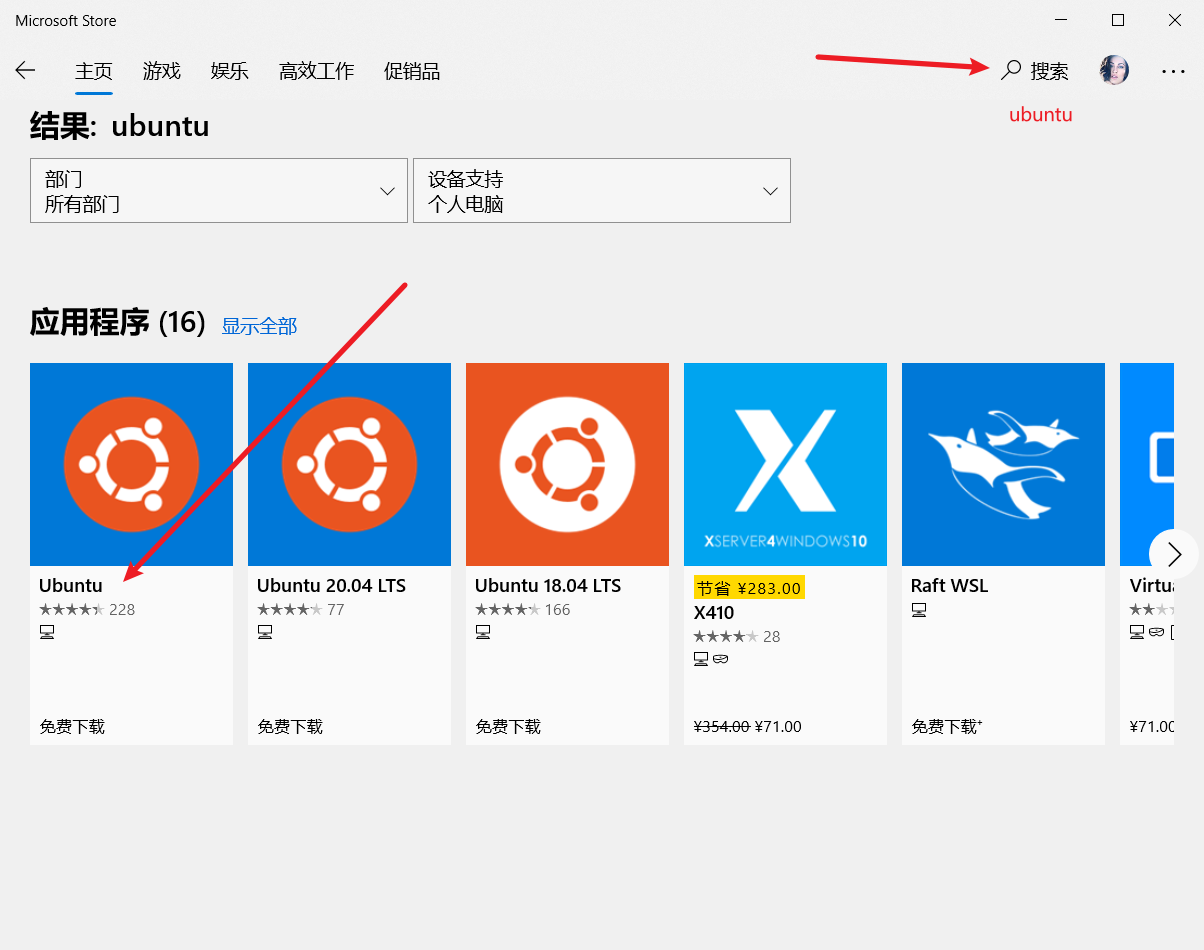Click the 显示全部 link
Image resolution: width=1204 pixels, height=950 pixels.
tap(260, 326)
